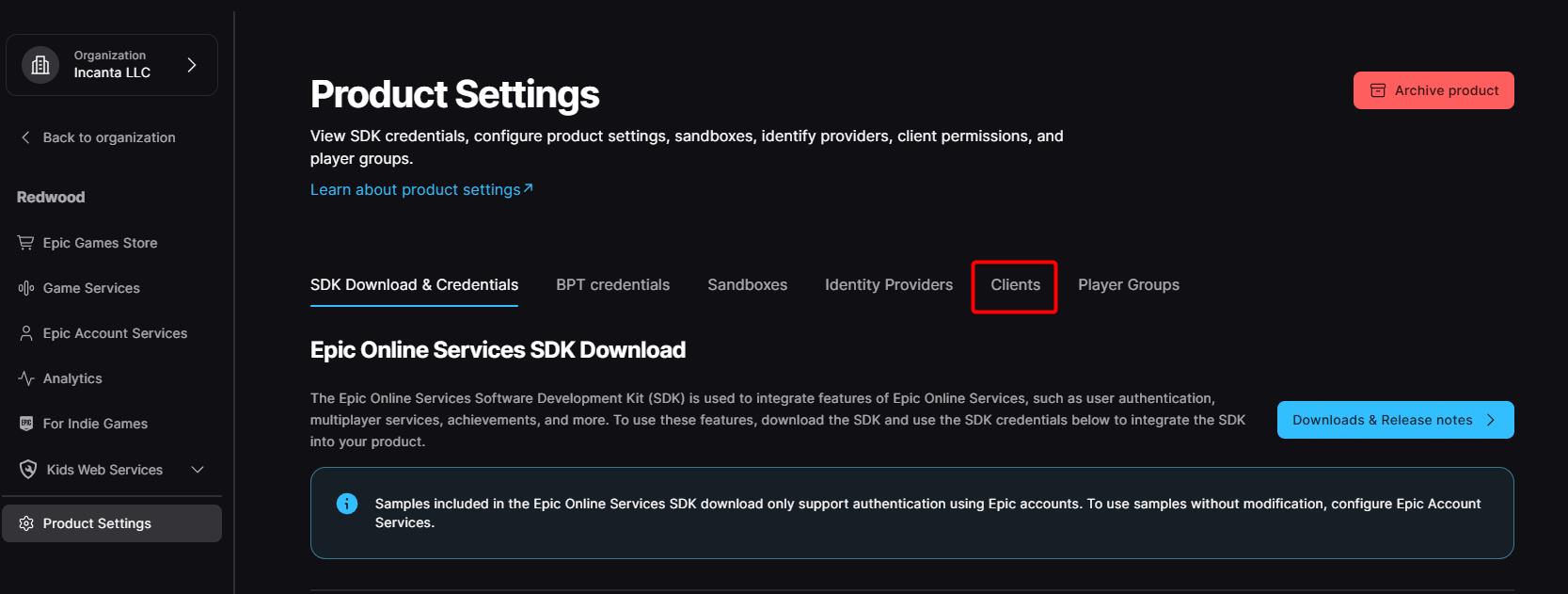This screenshot has height=594, width=1568.
Task: Open For Indie Games page
Action: [95, 424]
